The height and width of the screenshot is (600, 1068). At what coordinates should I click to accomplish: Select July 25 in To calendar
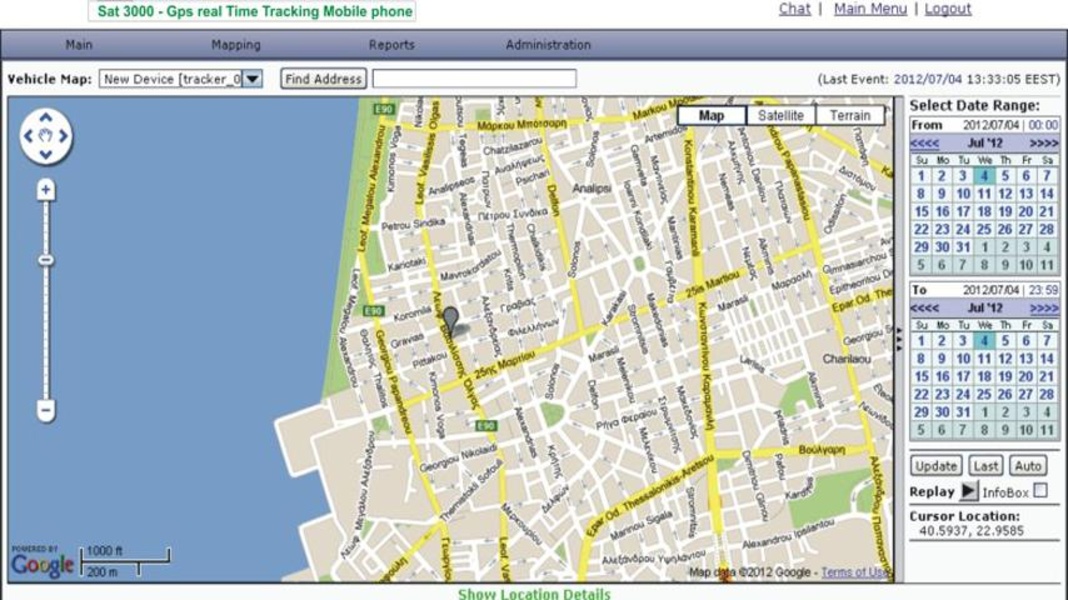984,394
